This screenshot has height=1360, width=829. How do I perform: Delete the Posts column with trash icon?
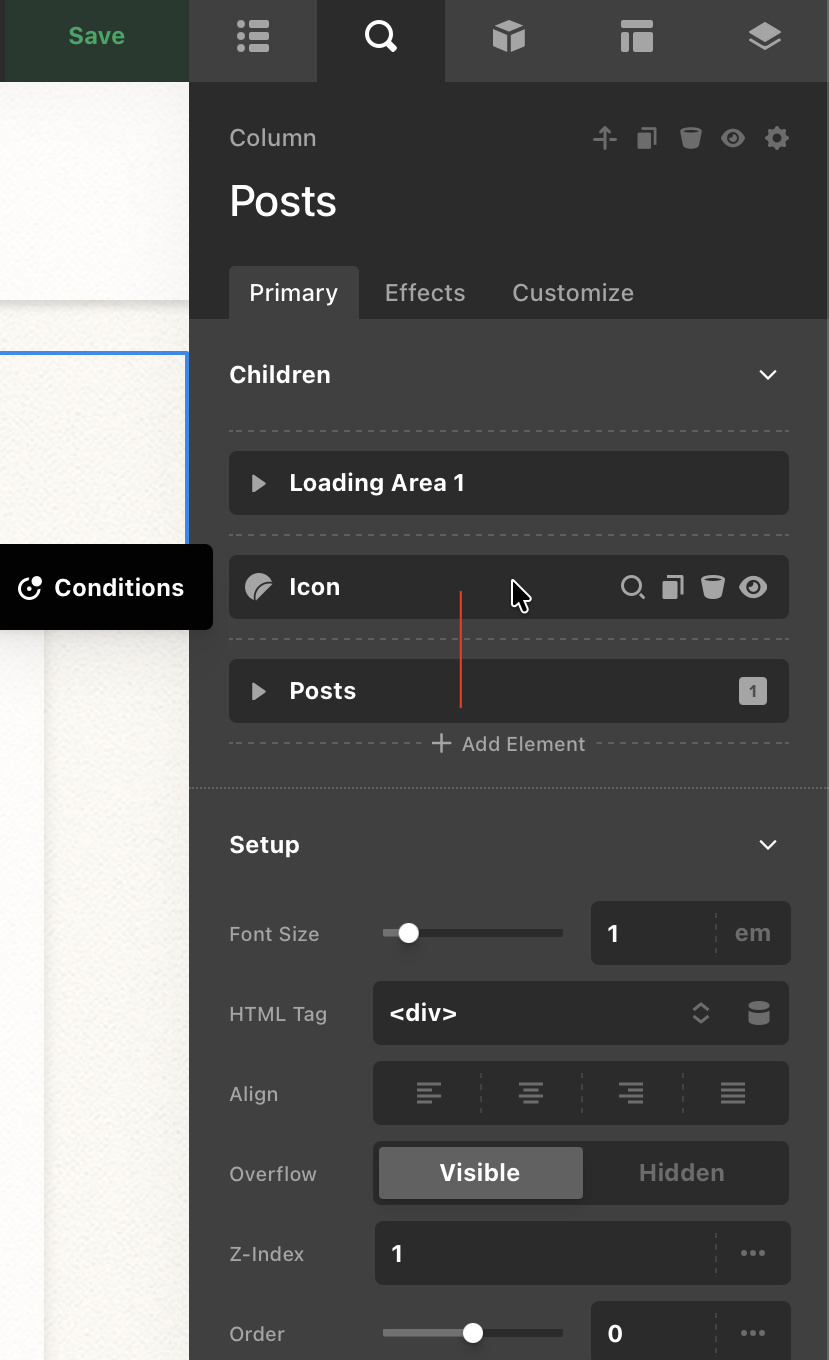coord(690,138)
